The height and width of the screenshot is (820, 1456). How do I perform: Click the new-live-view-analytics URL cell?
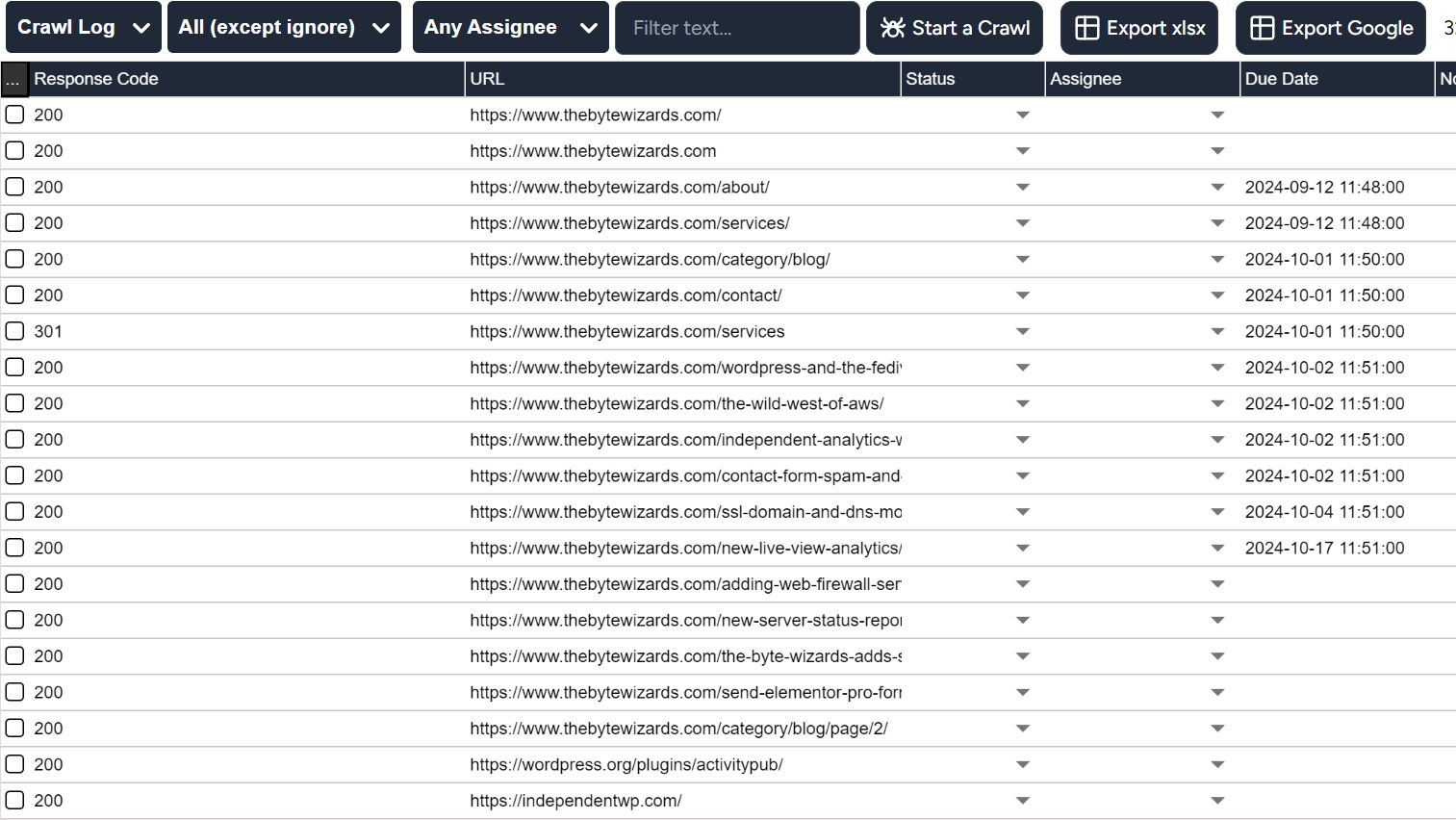[x=684, y=548]
